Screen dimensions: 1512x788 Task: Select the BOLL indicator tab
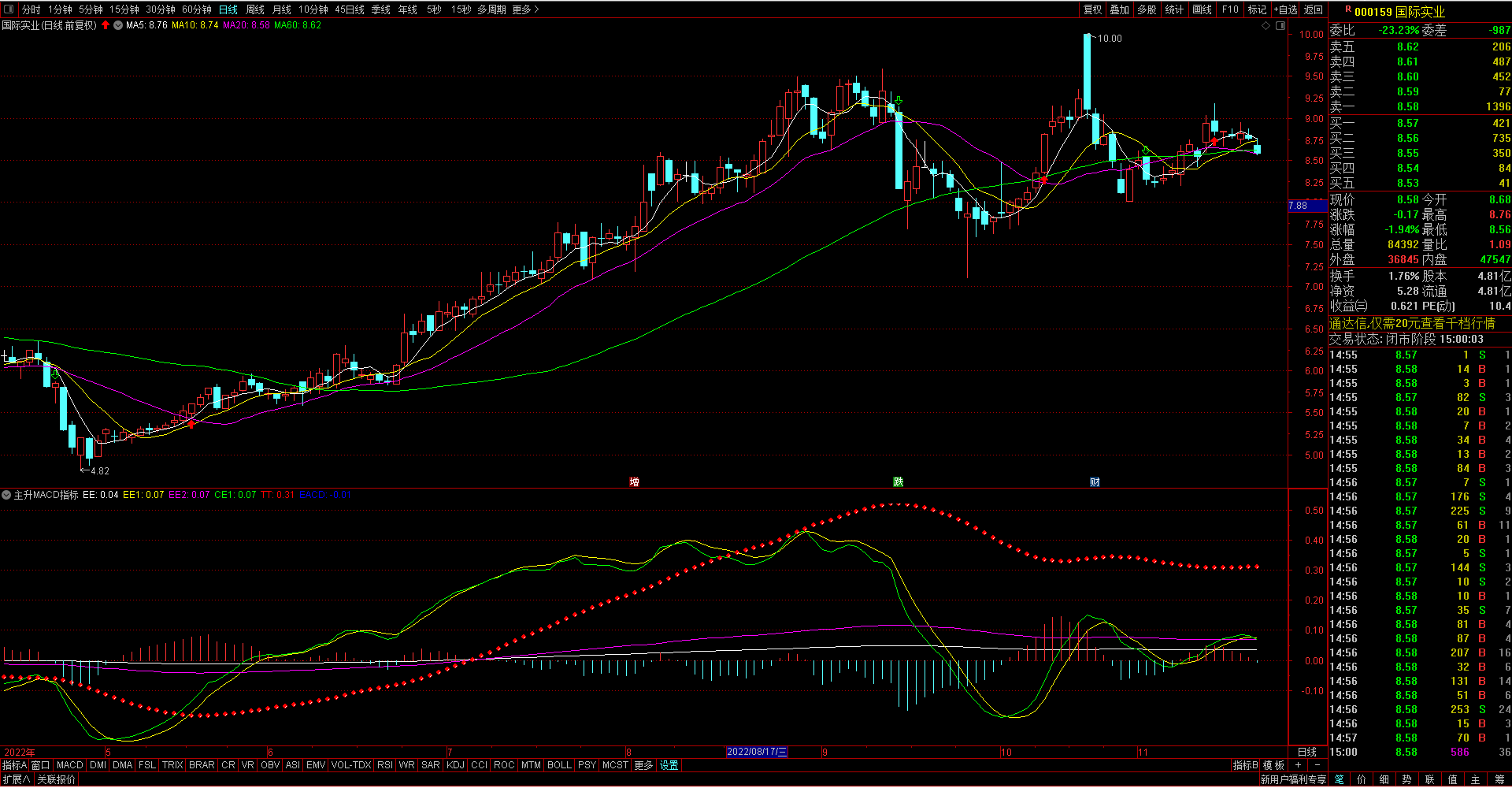click(559, 765)
